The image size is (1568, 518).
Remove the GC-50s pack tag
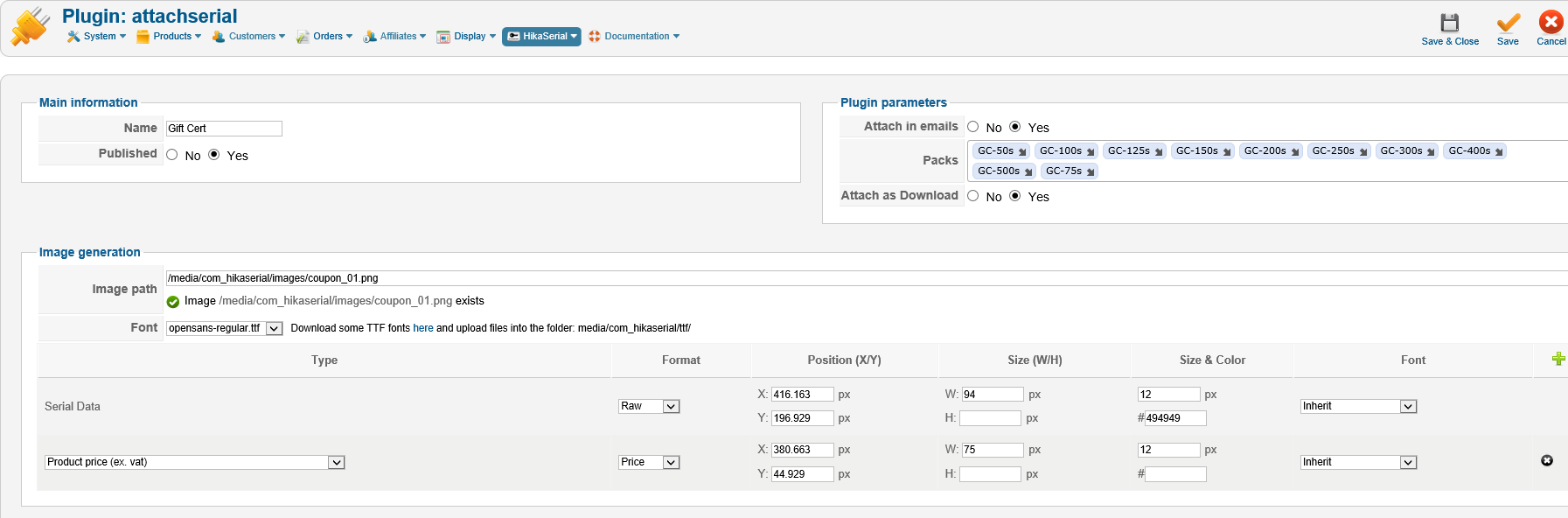(x=1022, y=152)
